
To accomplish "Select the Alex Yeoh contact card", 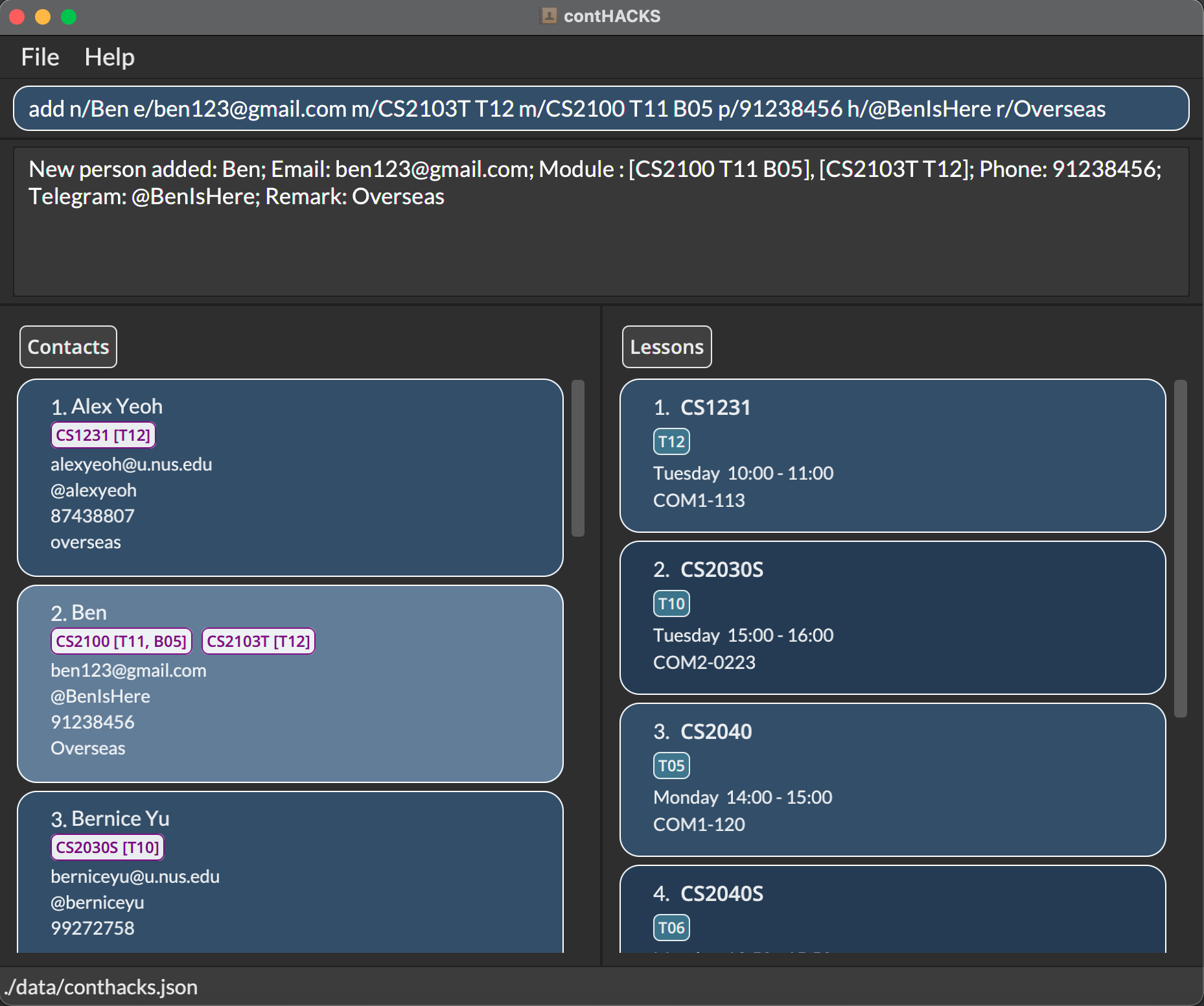I will (290, 477).
